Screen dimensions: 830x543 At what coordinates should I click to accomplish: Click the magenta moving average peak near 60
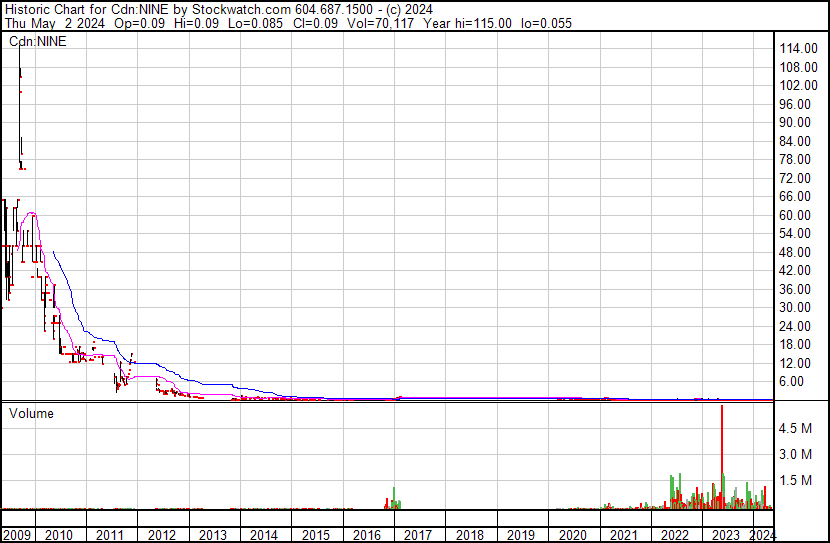33,213
